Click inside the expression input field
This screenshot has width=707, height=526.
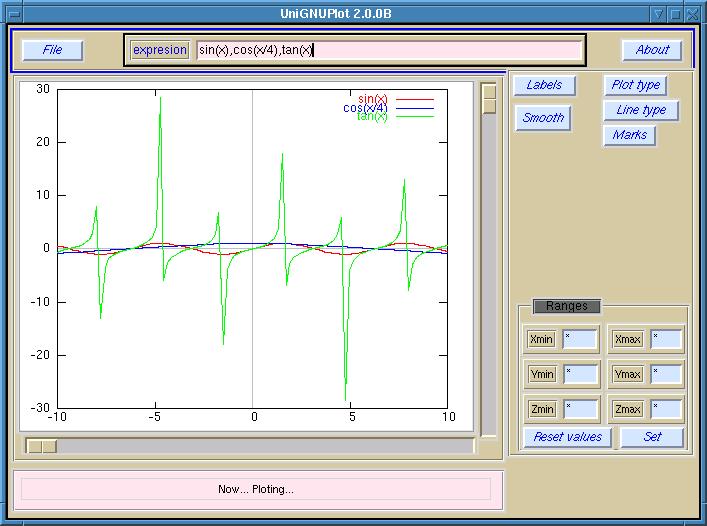tap(388, 50)
